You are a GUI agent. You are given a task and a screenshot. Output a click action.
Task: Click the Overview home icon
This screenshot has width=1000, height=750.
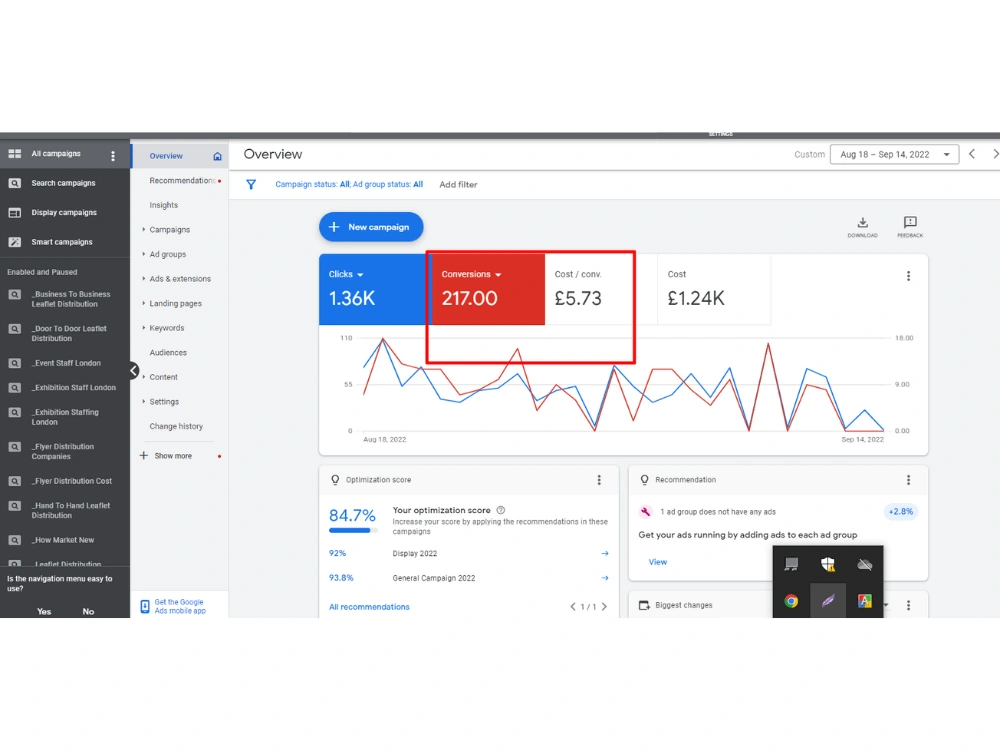(x=217, y=156)
